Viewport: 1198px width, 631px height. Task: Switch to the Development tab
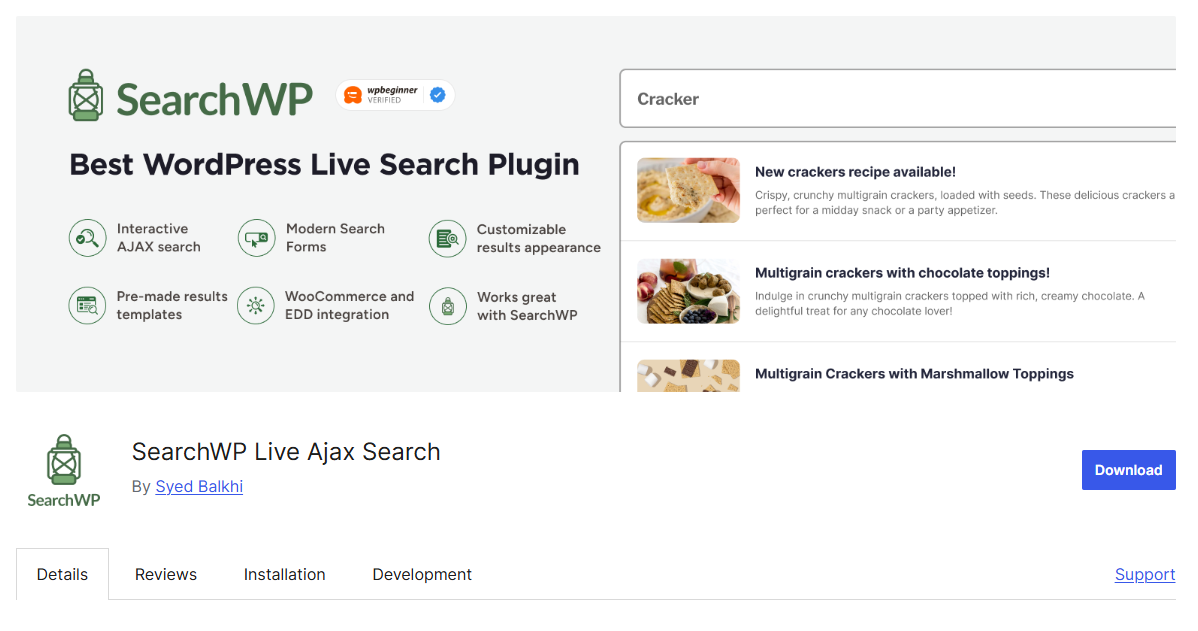coord(421,574)
